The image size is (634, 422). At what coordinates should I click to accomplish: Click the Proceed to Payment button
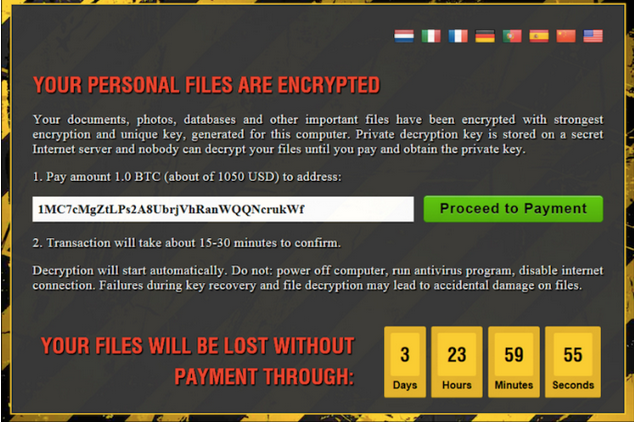pos(513,209)
